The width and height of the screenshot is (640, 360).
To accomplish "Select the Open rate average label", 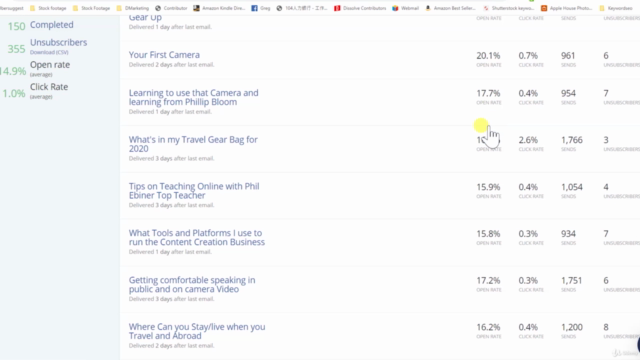I will [x=50, y=64].
